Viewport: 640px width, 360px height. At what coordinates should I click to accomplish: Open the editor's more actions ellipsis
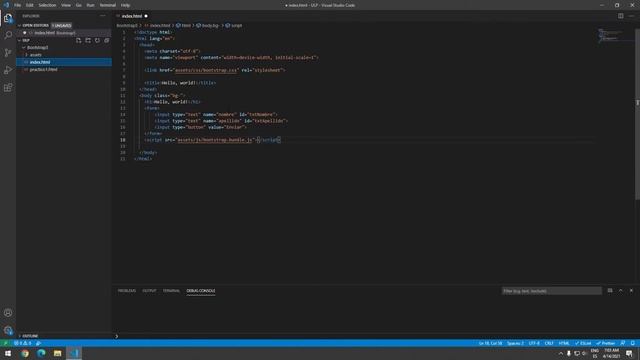point(631,16)
